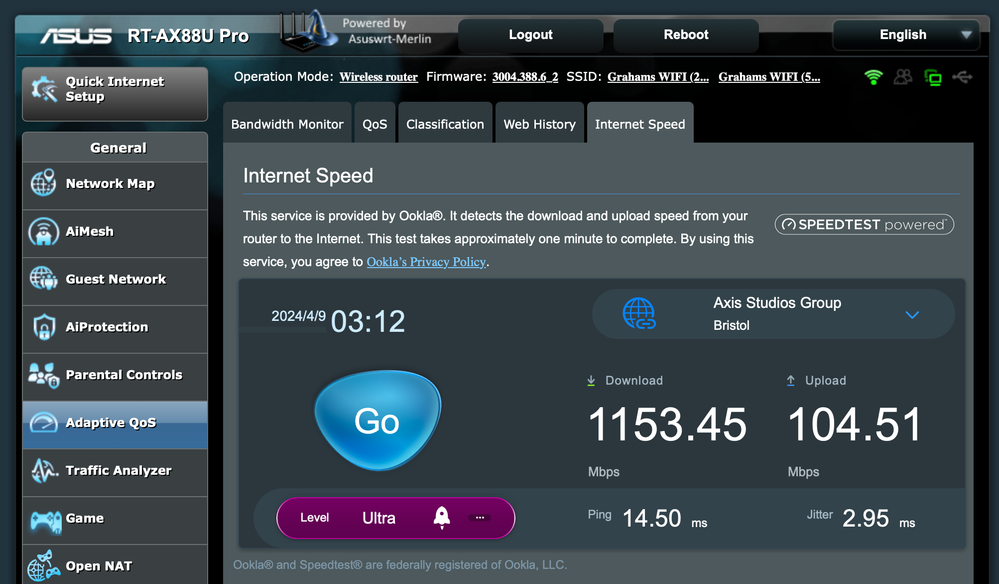Viewport: 999px width, 584px height.
Task: Click the Grahams WIFI (2... SSID link
Action: click(x=658, y=77)
